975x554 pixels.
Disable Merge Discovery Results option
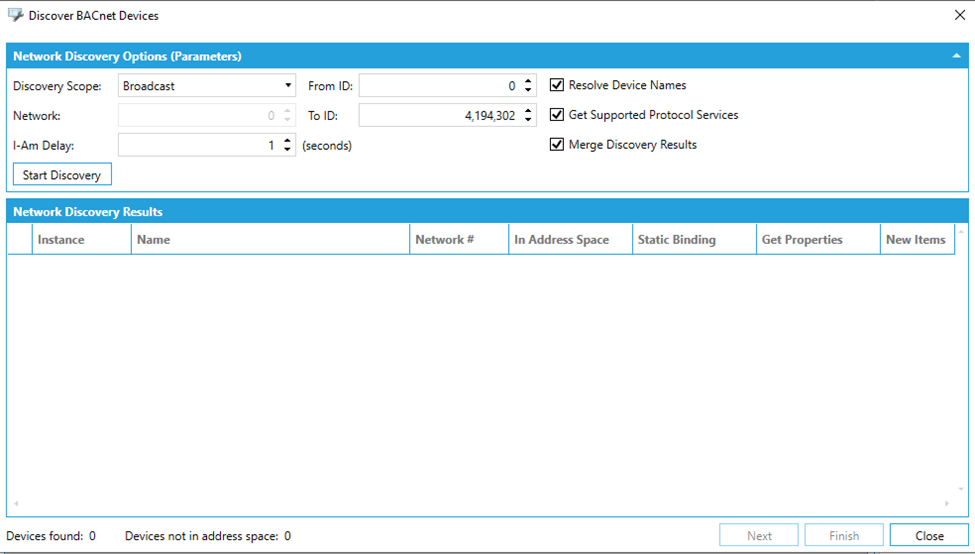click(557, 145)
